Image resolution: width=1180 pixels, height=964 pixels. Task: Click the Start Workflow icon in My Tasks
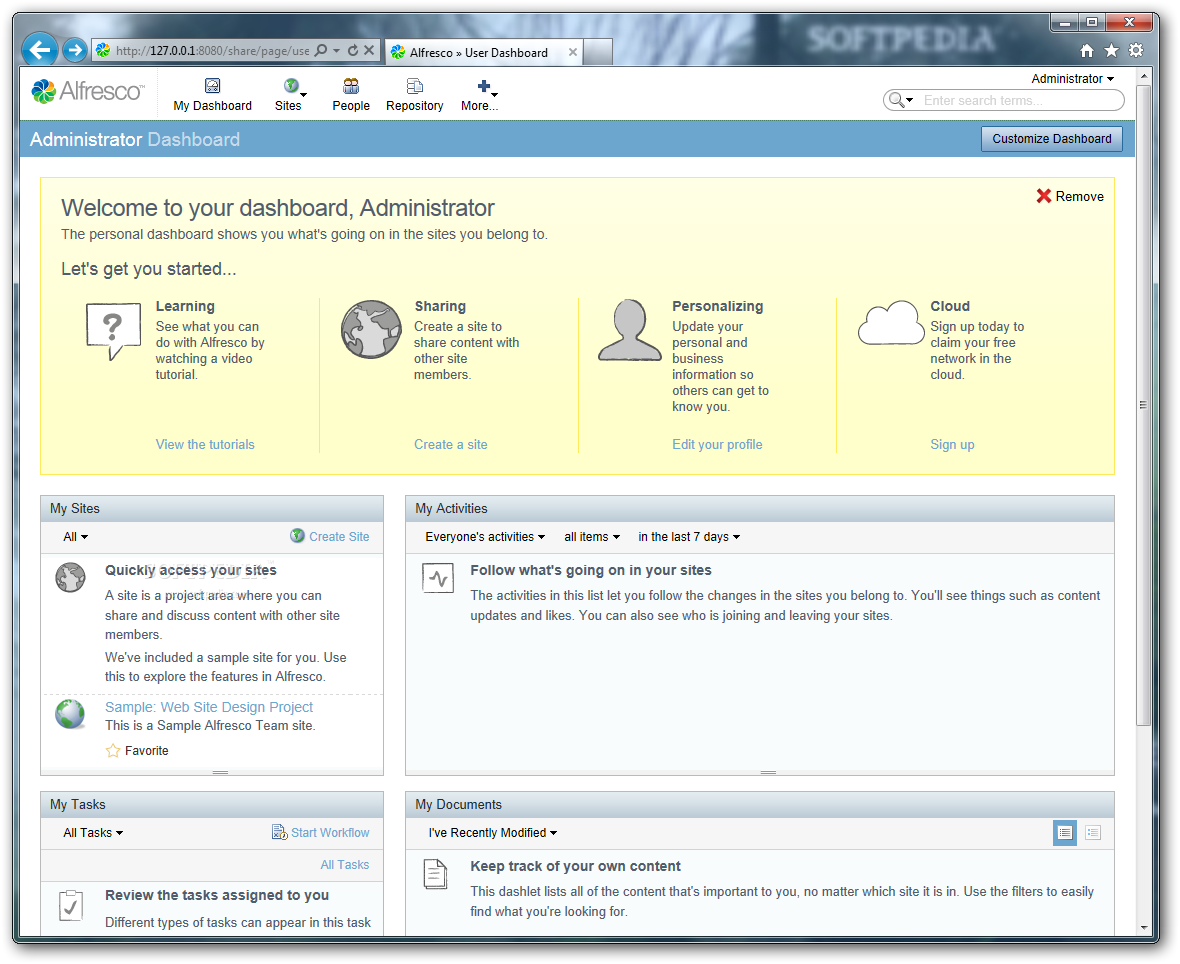[279, 832]
